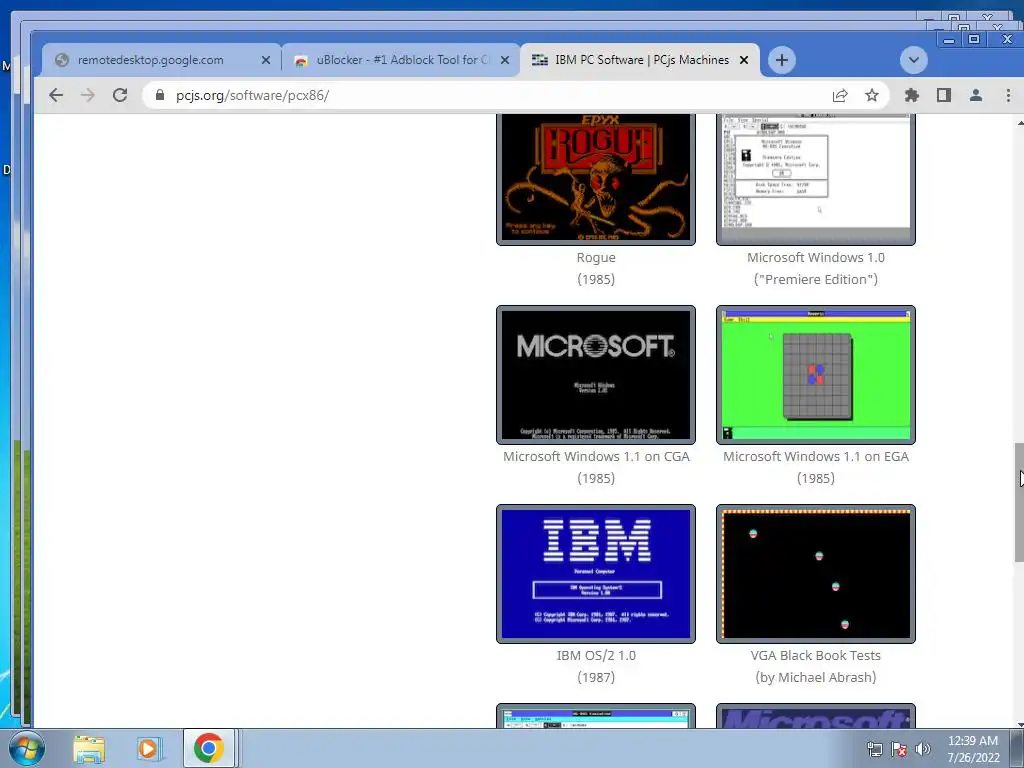Open Windows 1.1 on CGA thumbnail
The height and width of the screenshot is (768, 1024).
click(x=596, y=375)
